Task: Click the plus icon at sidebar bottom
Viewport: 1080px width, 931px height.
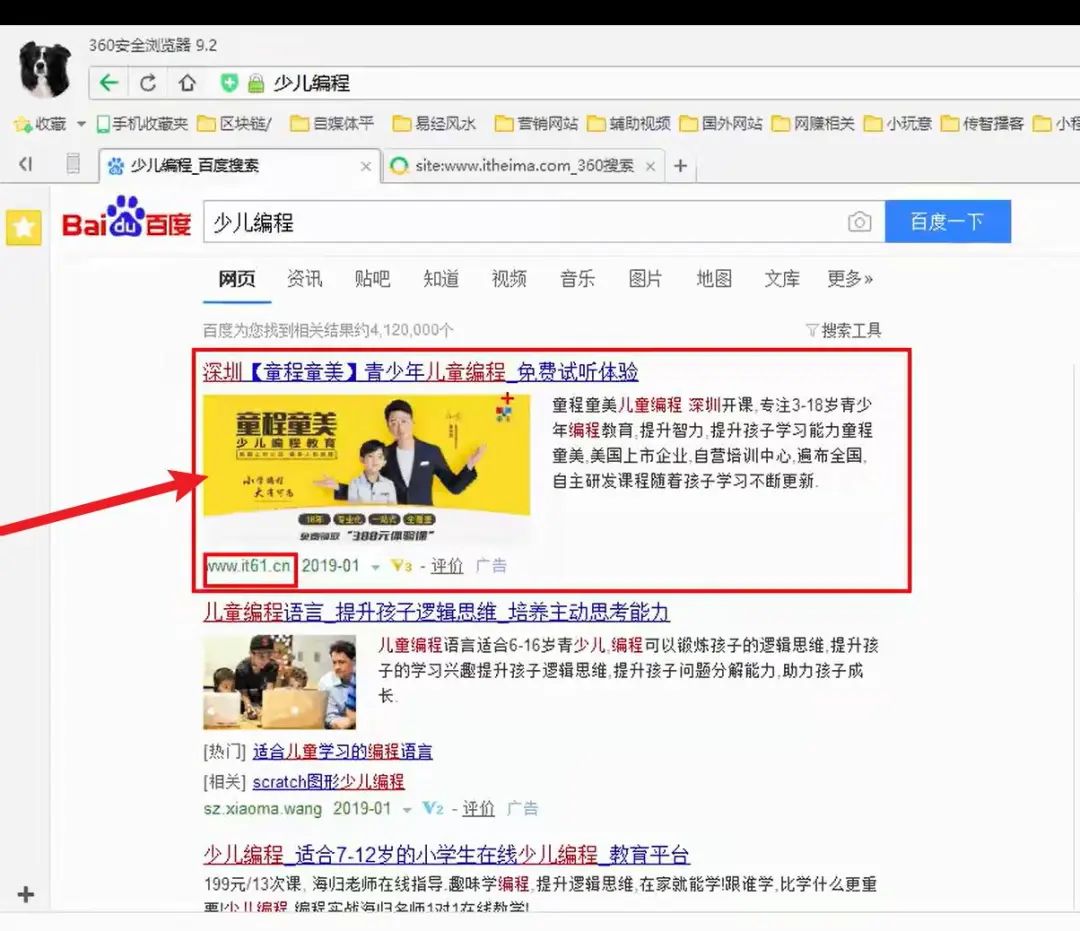Action: pyautogui.click(x=25, y=895)
